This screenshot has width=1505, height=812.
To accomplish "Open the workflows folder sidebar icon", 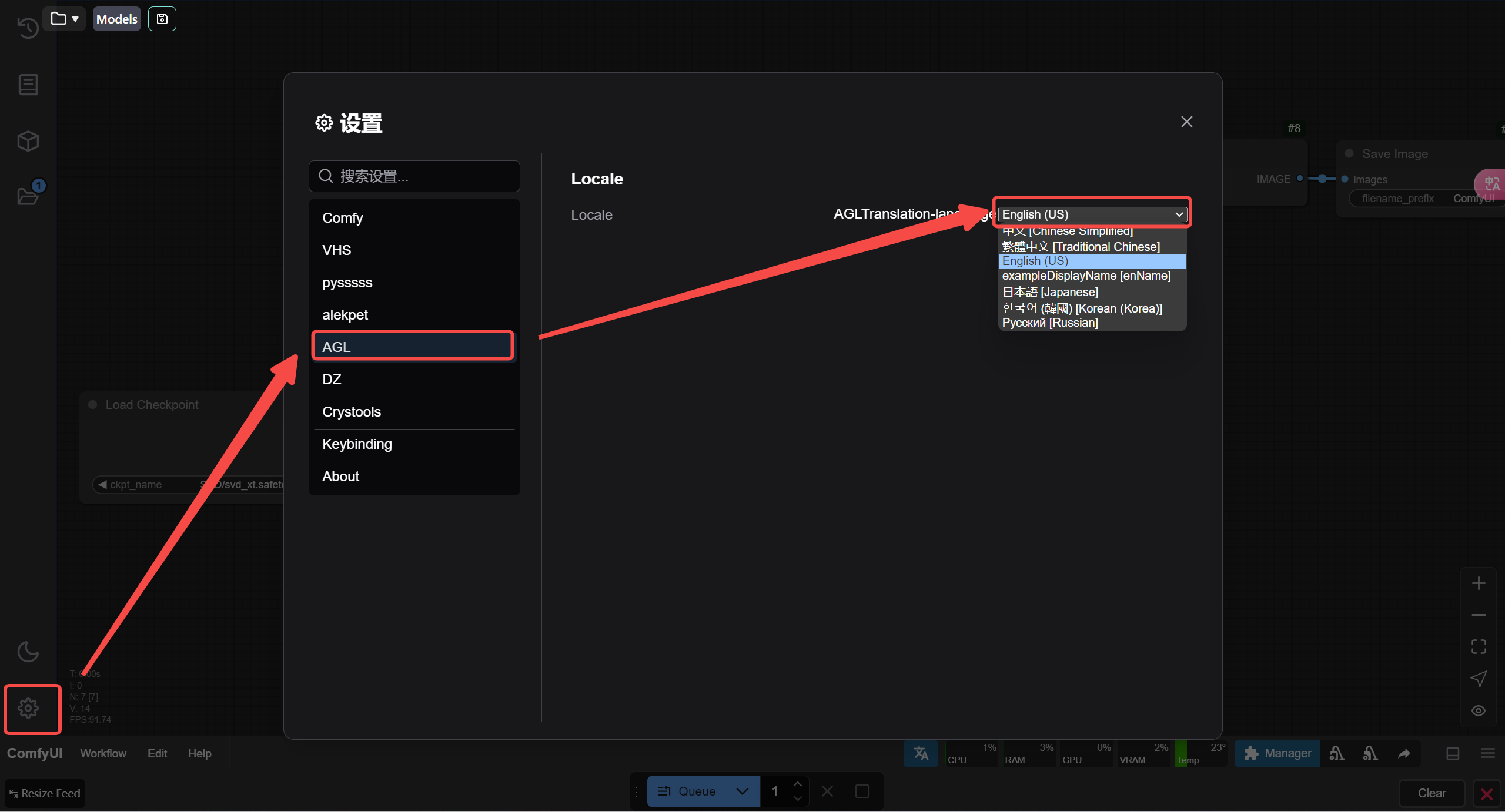I will (x=28, y=196).
